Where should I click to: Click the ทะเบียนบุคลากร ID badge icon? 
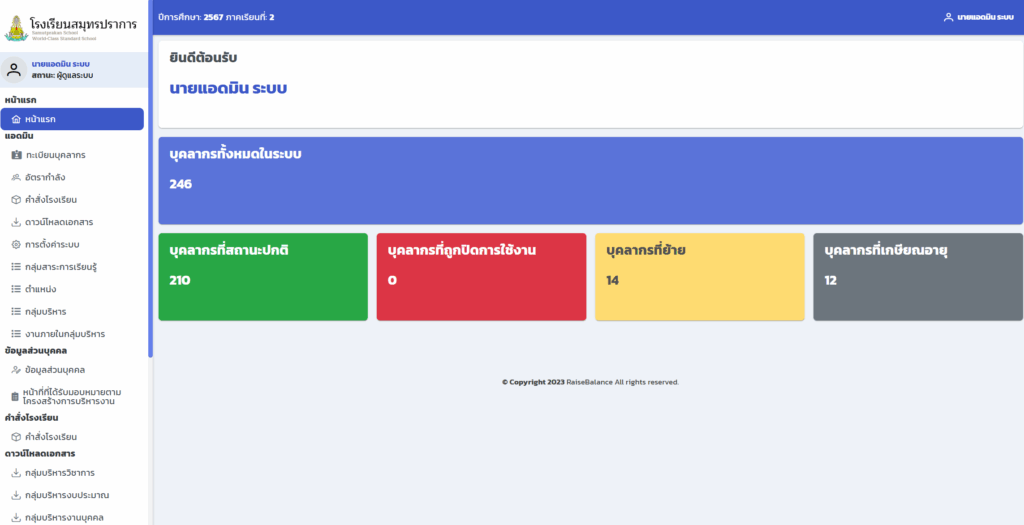coord(16,155)
